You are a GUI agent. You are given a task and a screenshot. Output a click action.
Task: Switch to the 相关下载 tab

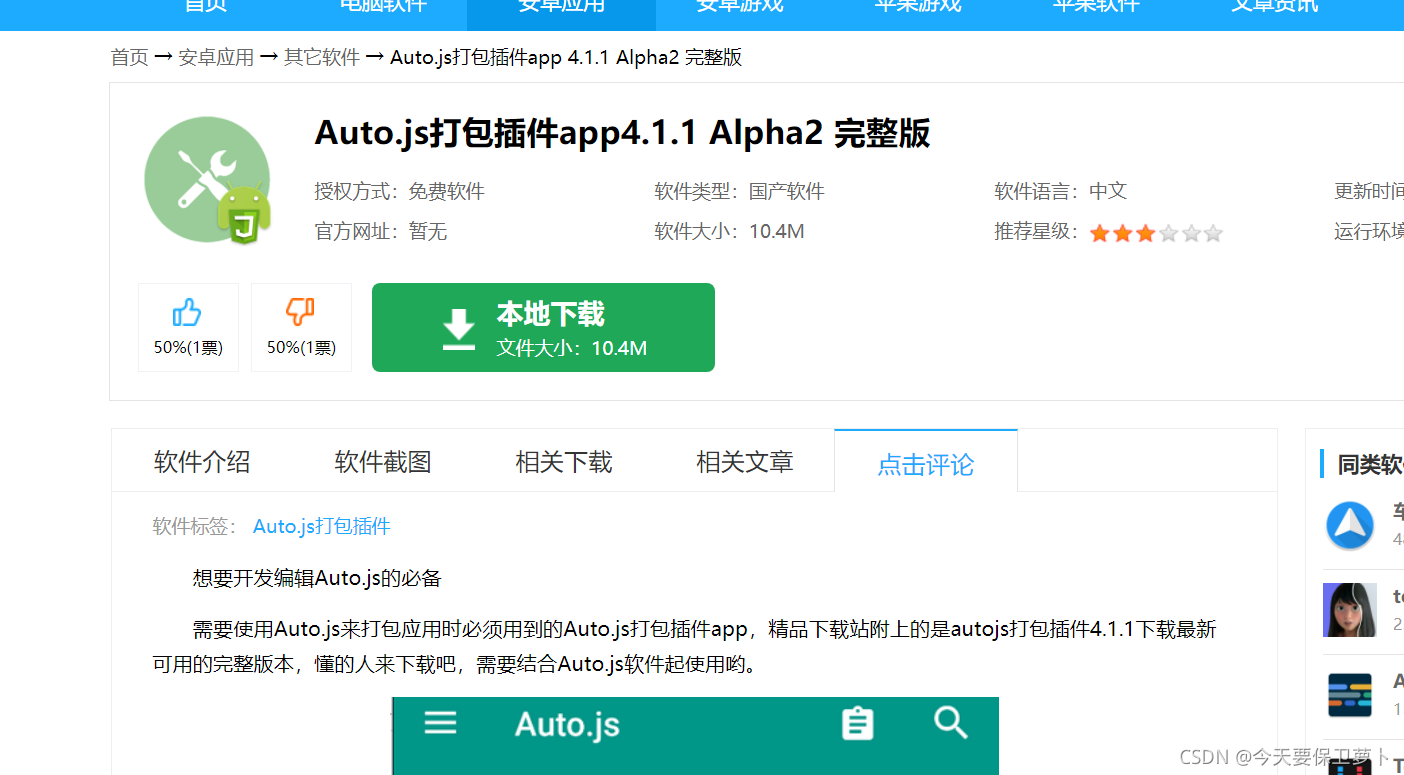(564, 462)
